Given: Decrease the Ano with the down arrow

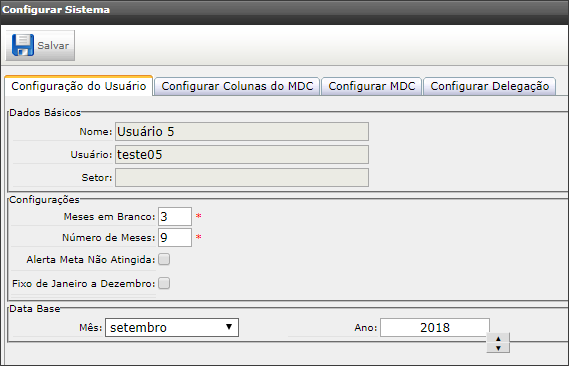Looking at the screenshot, I should pyautogui.click(x=498, y=348).
